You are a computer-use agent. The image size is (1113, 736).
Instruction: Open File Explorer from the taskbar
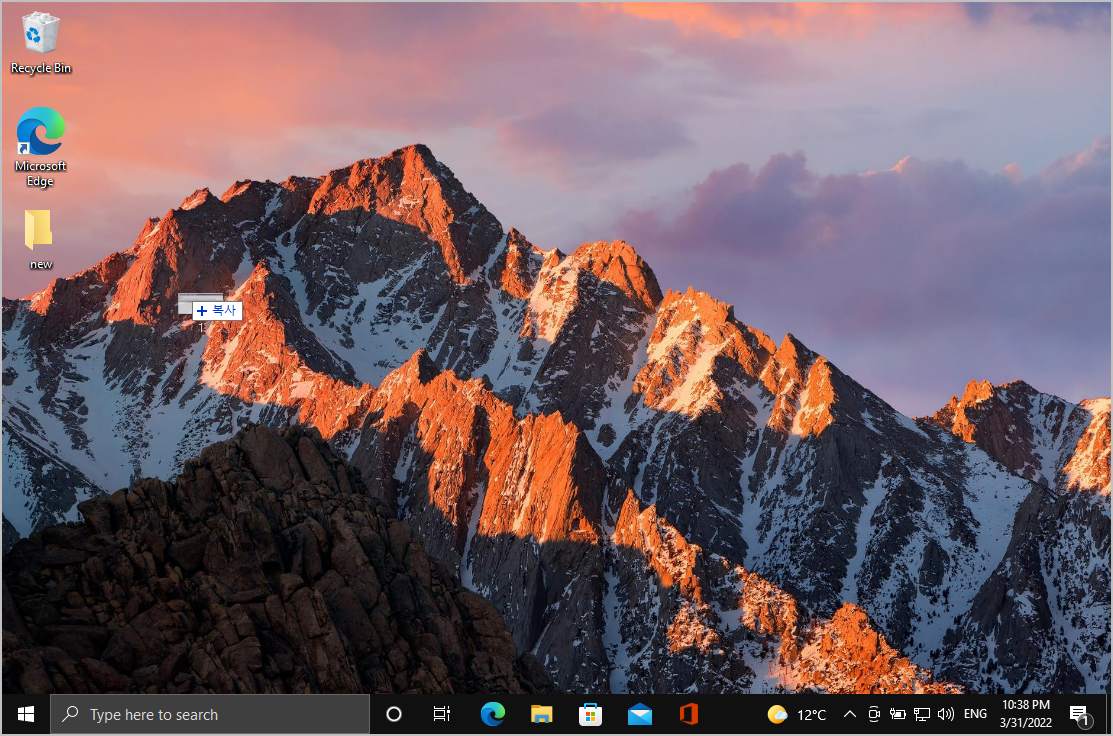(542, 714)
